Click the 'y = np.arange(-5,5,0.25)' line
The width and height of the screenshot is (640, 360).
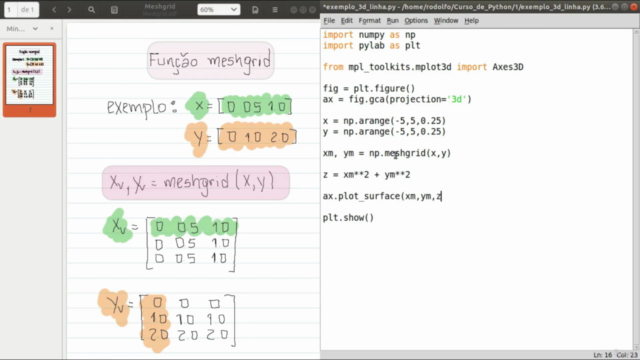tap(384, 132)
